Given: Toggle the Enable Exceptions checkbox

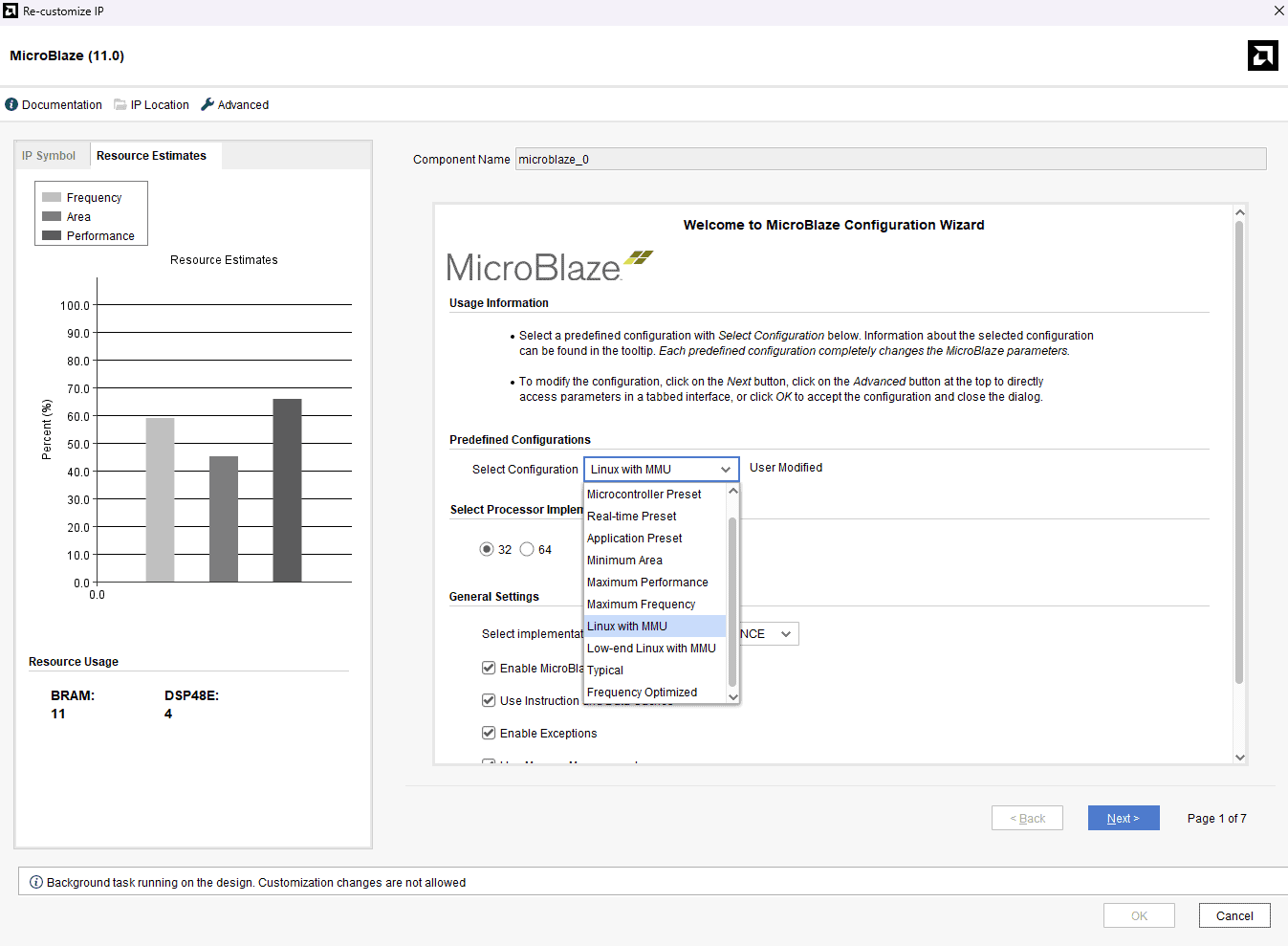Looking at the screenshot, I should [x=489, y=733].
